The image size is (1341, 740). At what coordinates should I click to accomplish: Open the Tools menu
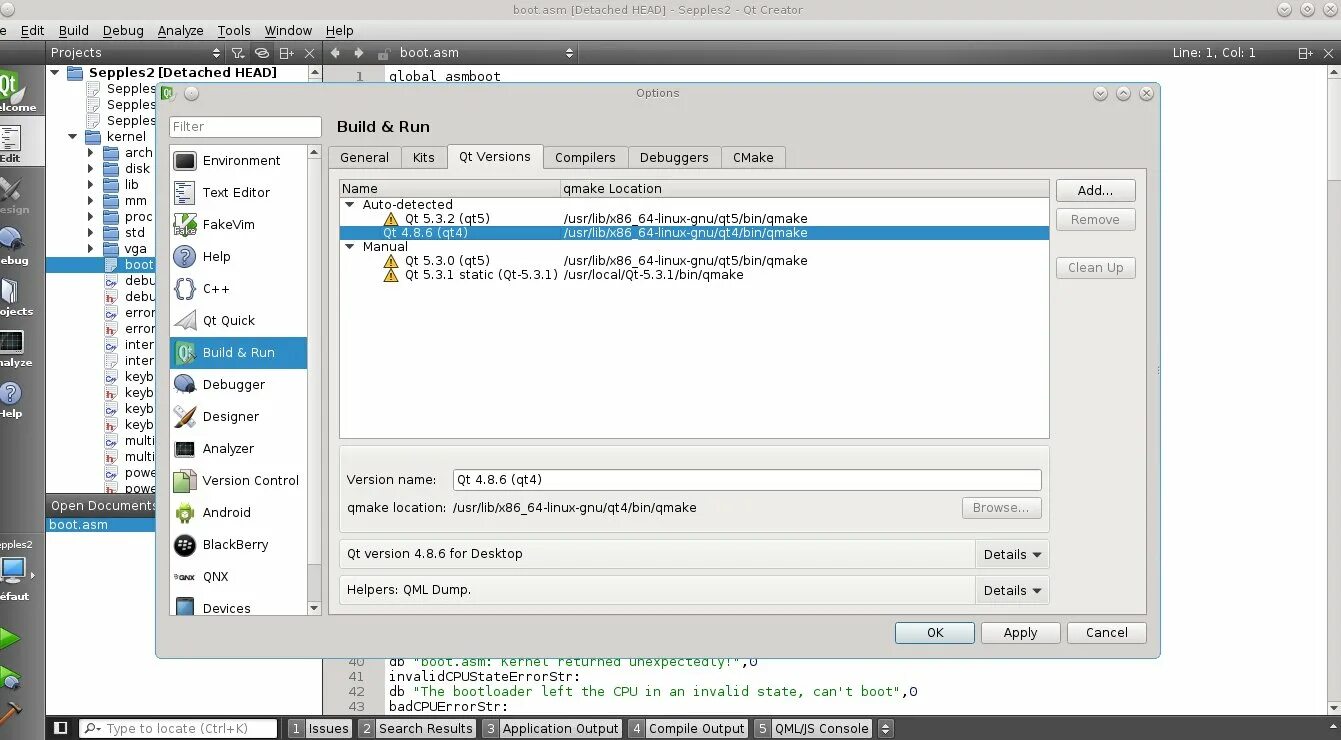pyautogui.click(x=234, y=30)
